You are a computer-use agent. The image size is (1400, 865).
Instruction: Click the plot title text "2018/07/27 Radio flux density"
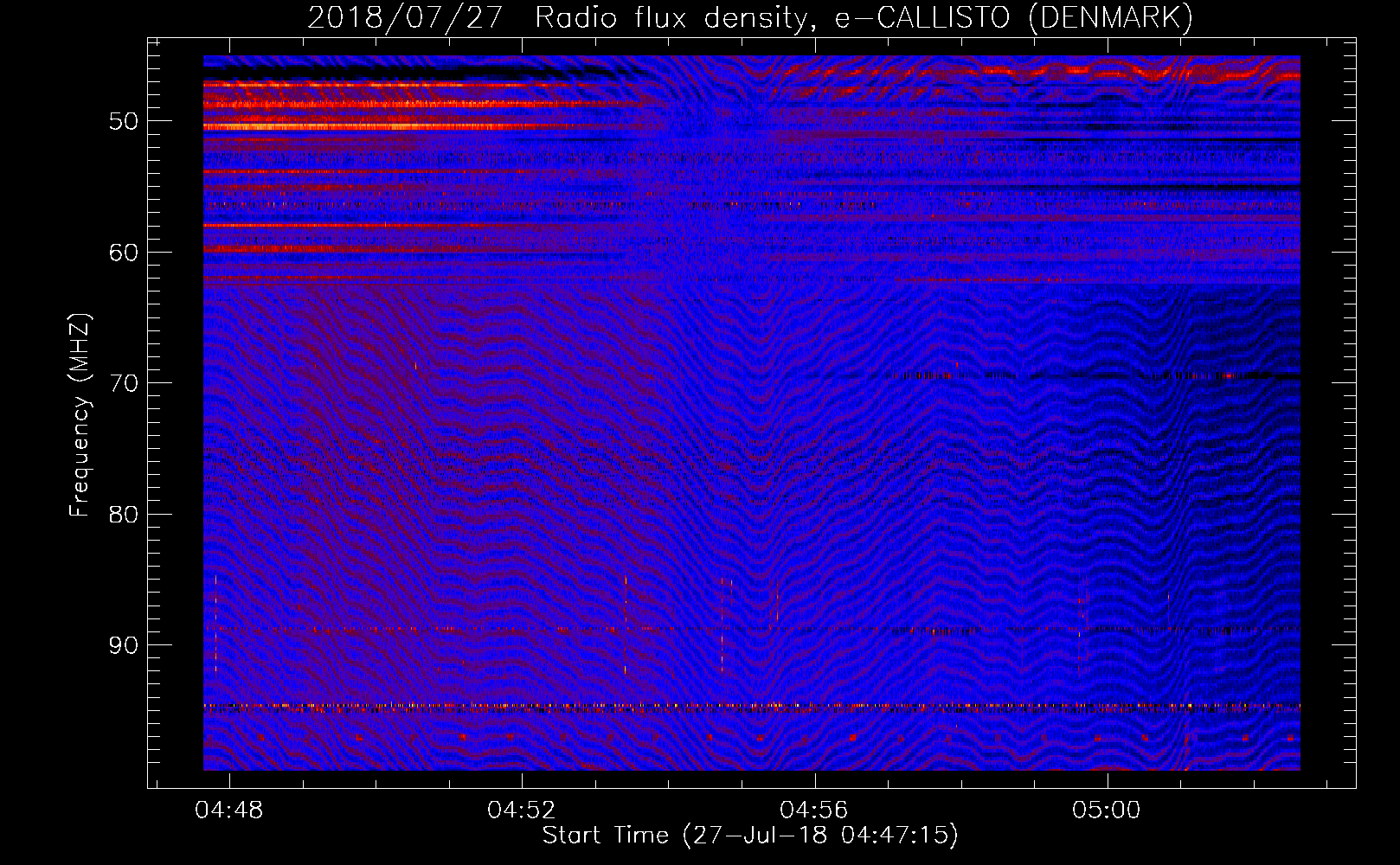pos(562,18)
